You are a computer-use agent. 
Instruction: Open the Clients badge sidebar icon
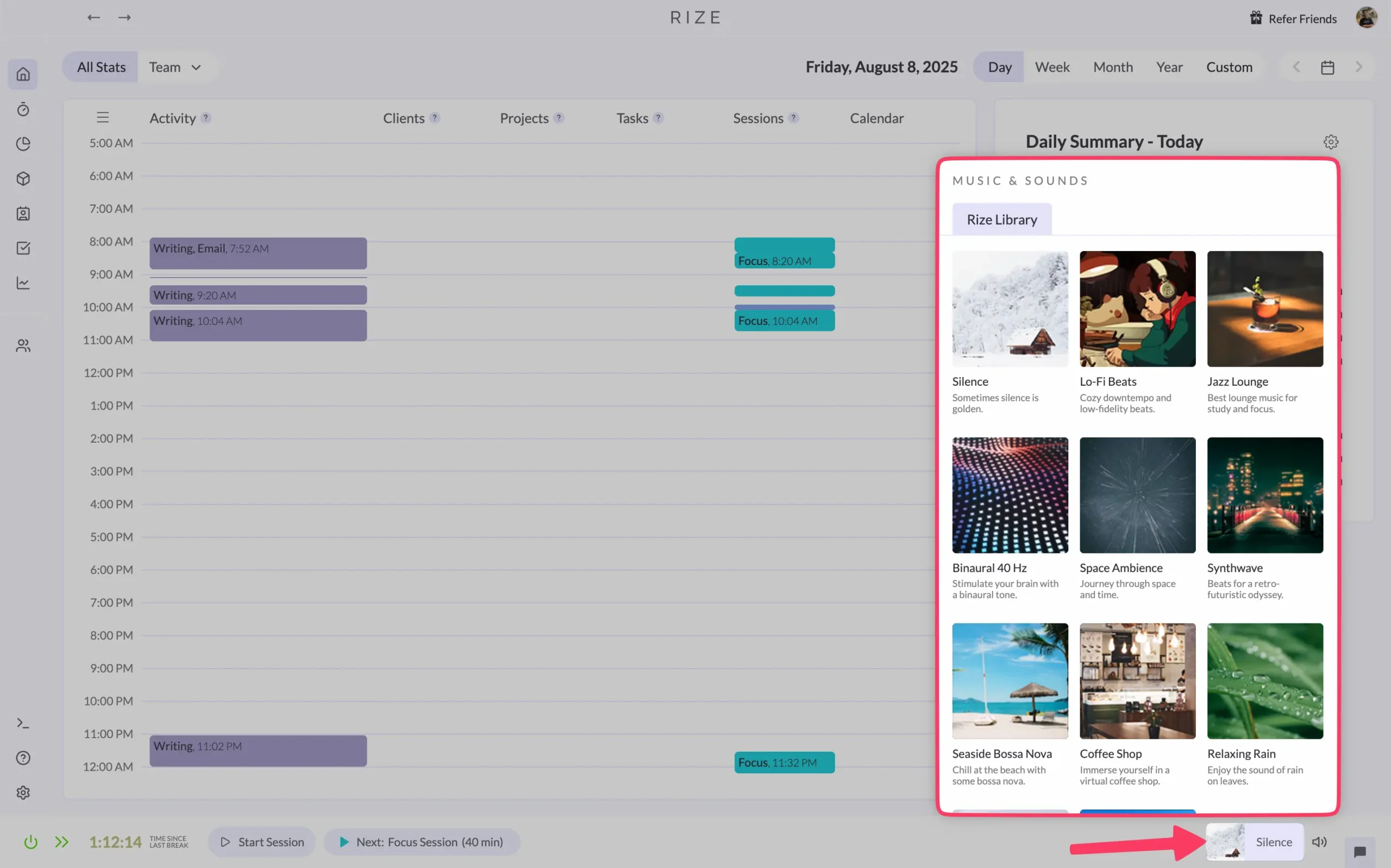(x=23, y=213)
